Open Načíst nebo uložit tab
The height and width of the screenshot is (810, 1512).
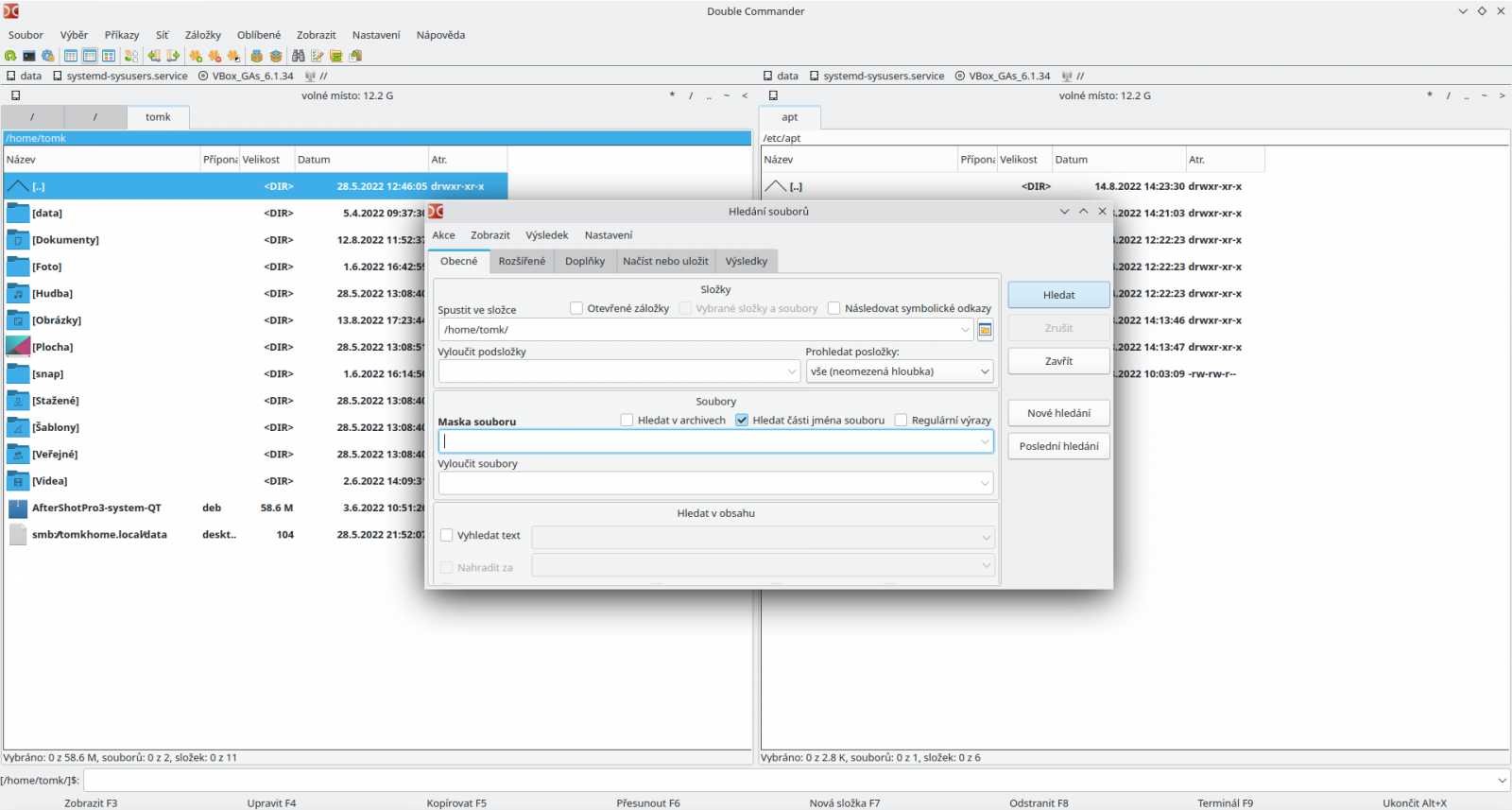(665, 262)
